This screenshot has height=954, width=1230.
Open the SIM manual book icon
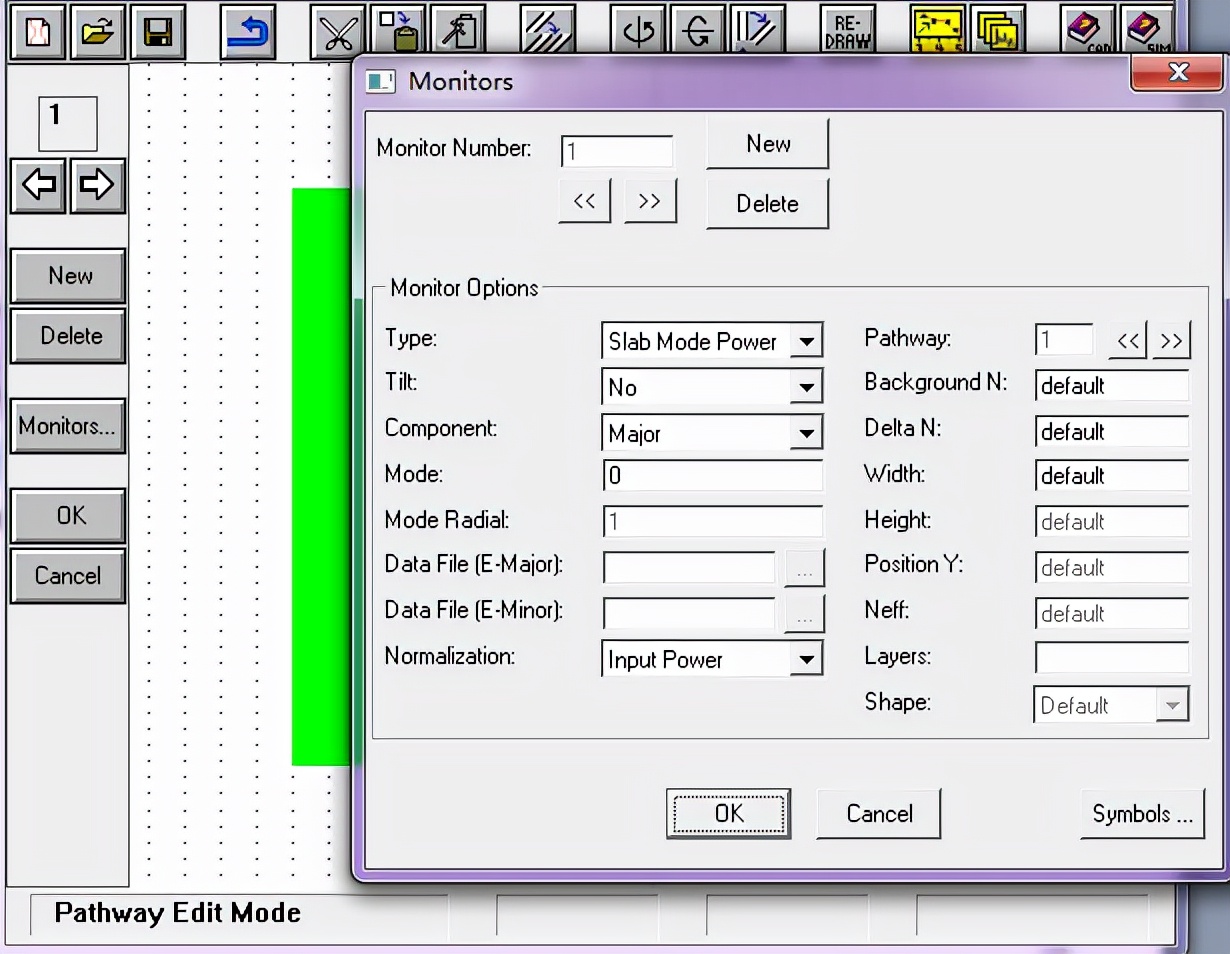coord(1147,33)
